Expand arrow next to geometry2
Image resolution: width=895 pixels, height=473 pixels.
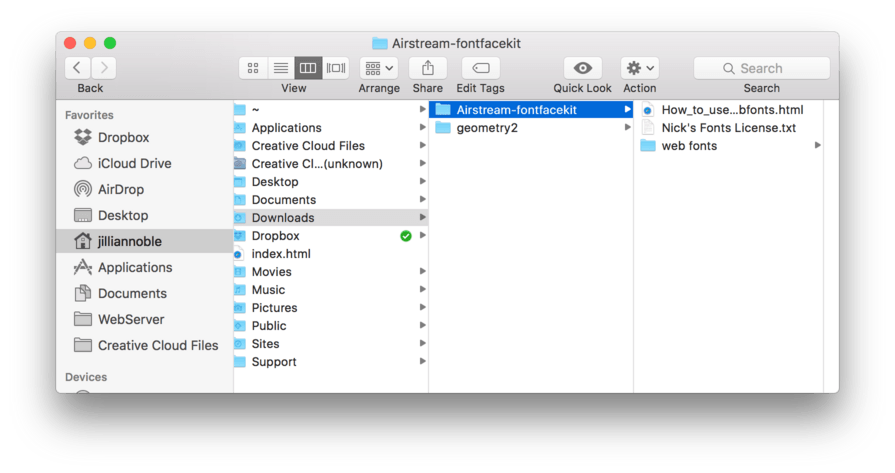coord(627,127)
